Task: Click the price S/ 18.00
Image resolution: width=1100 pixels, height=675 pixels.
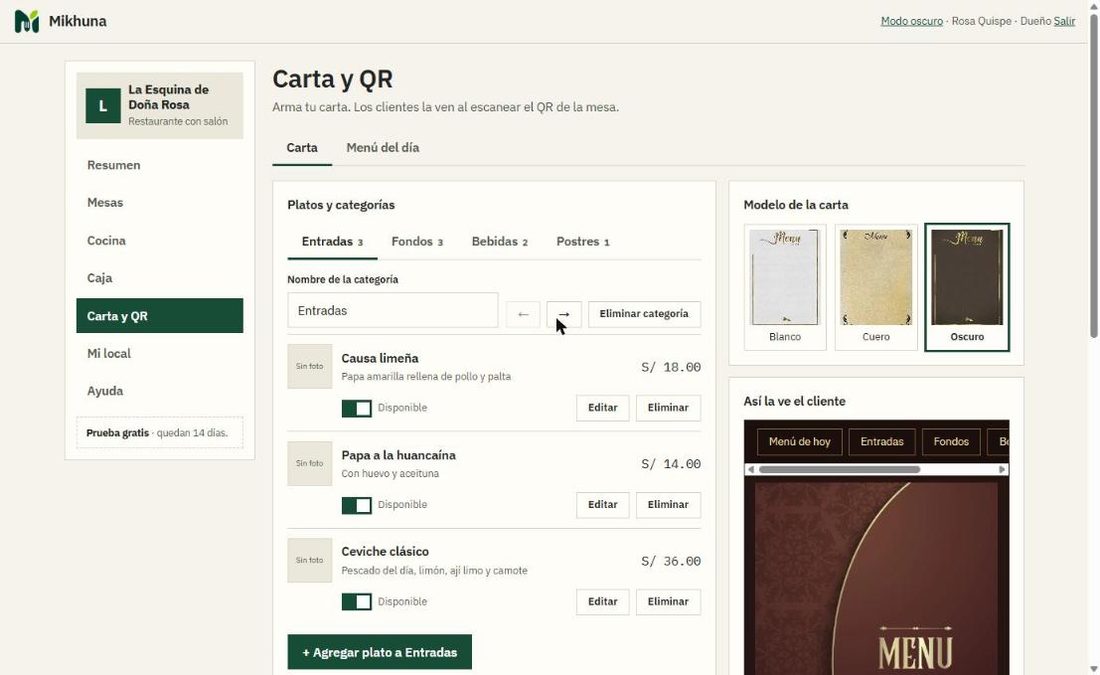Action: point(671,367)
